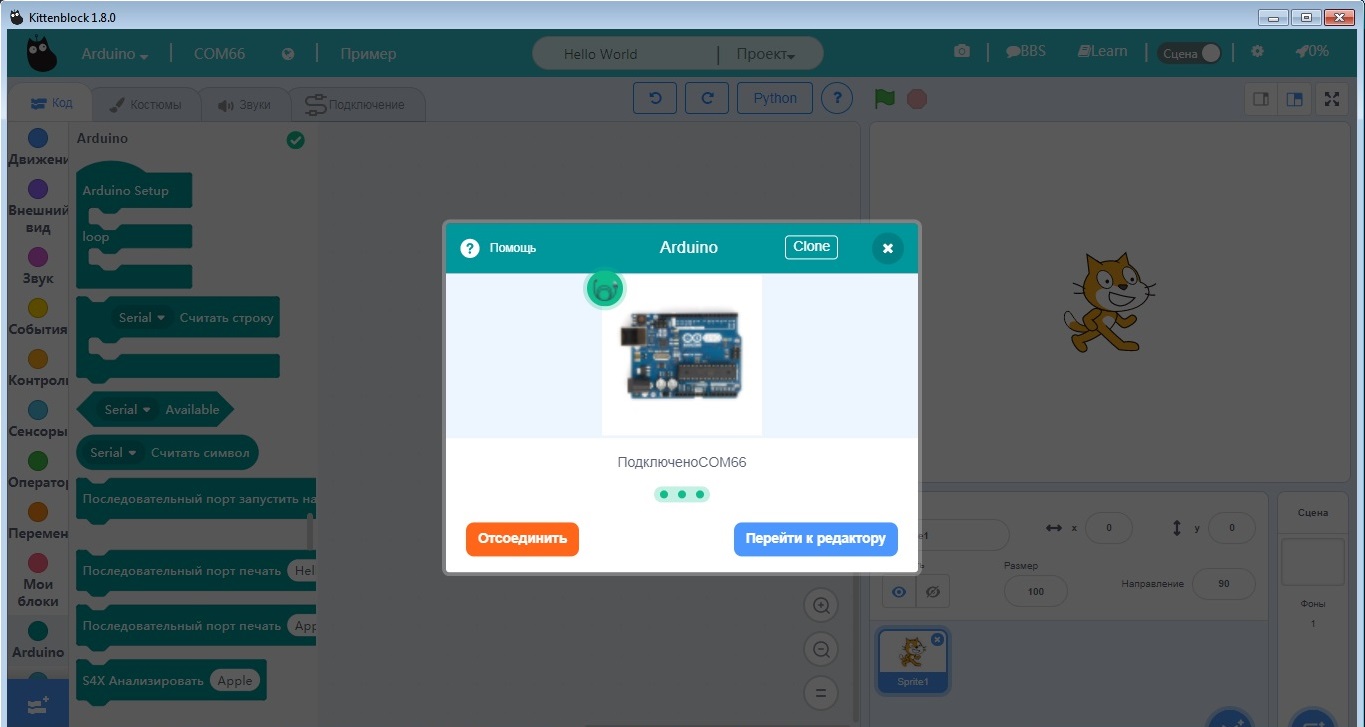
Task: Click the Kittenblock cat logo
Action: click(40, 54)
